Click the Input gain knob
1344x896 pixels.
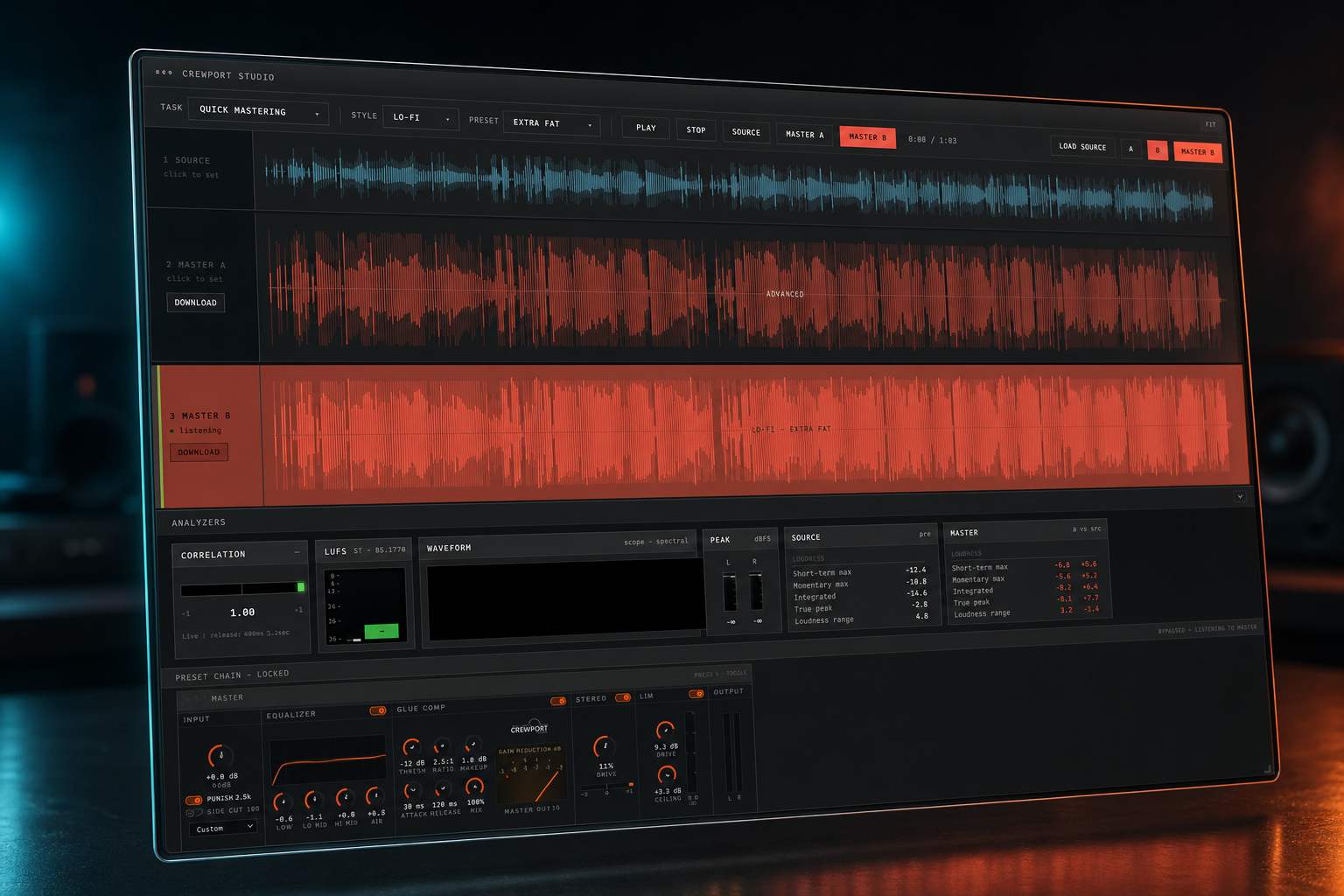[x=220, y=756]
